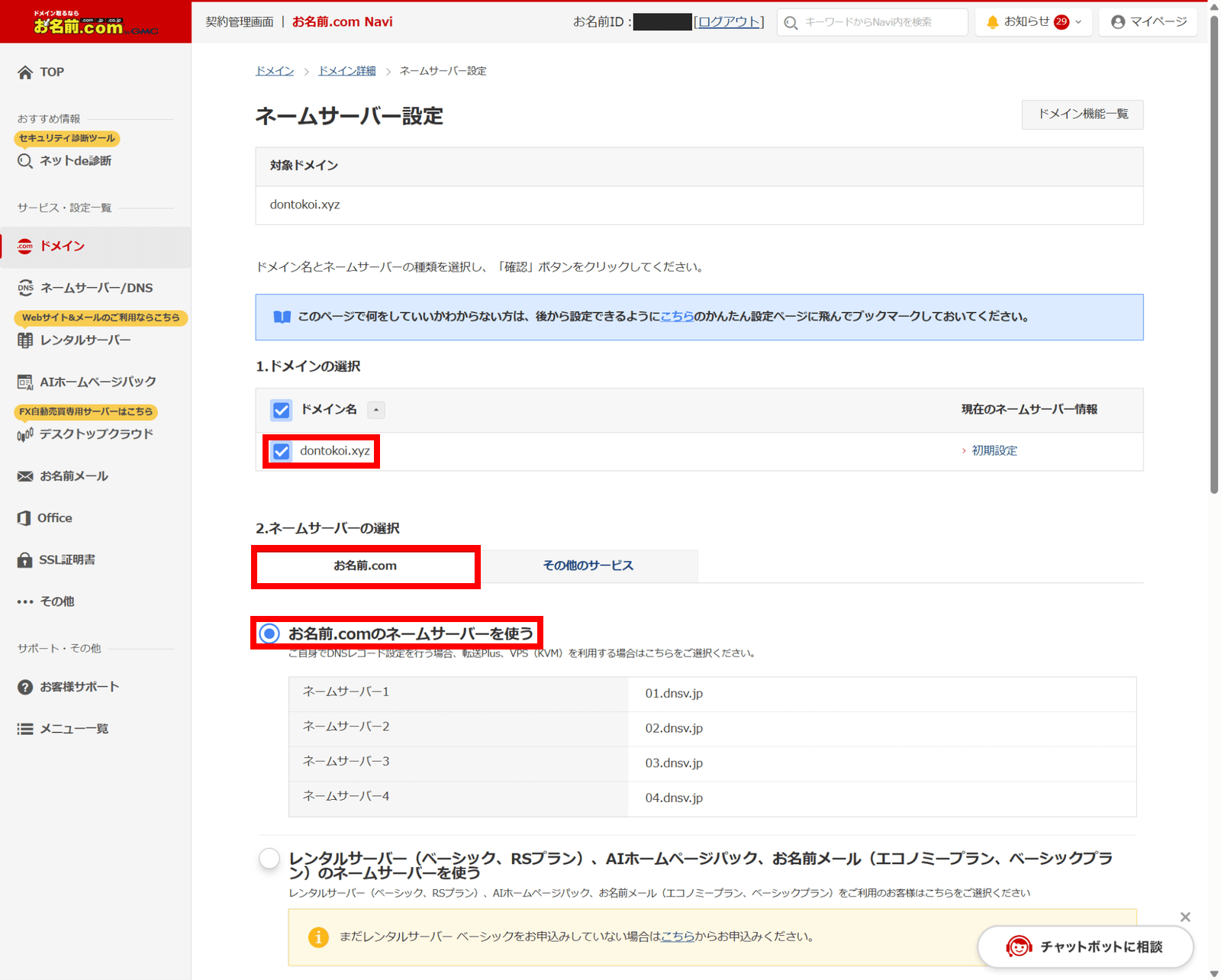Viewport: 1221px width, 980px height.
Task: Click the お名前メール envelope icon
Action: pyautogui.click(x=25, y=476)
